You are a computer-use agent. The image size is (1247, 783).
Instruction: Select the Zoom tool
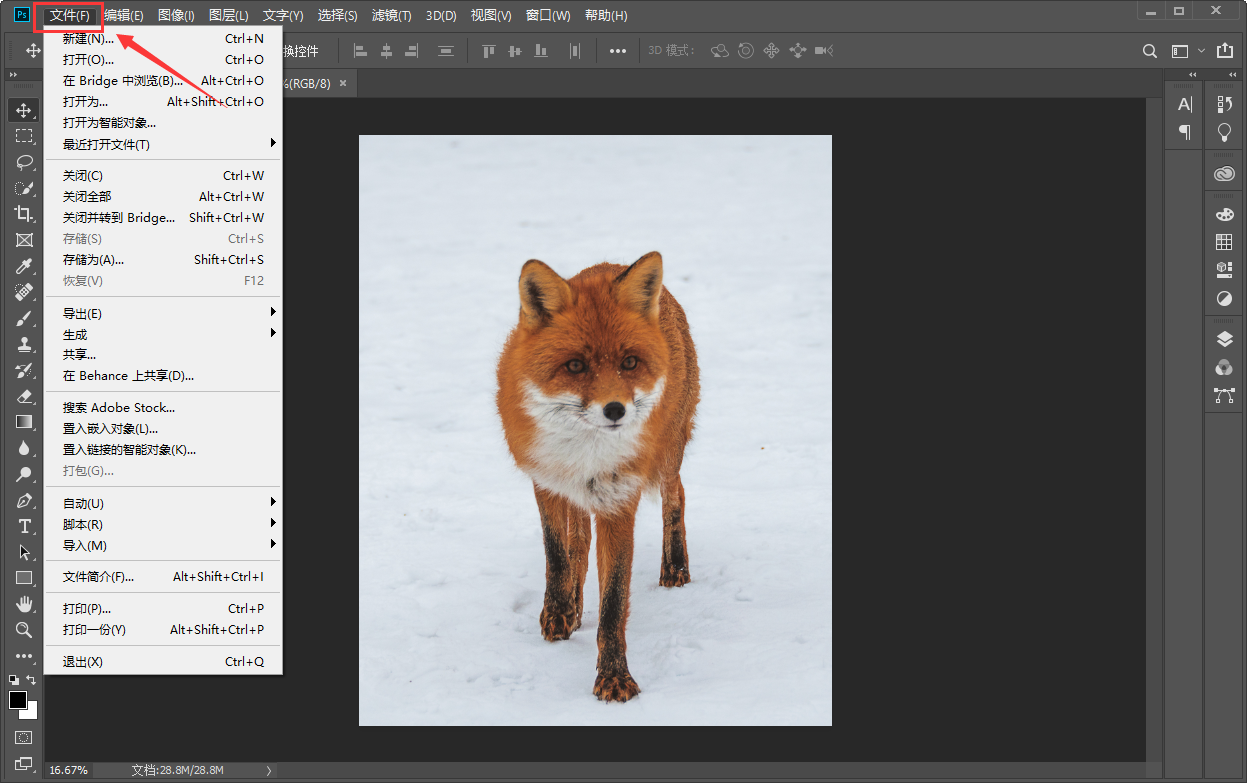(24, 630)
